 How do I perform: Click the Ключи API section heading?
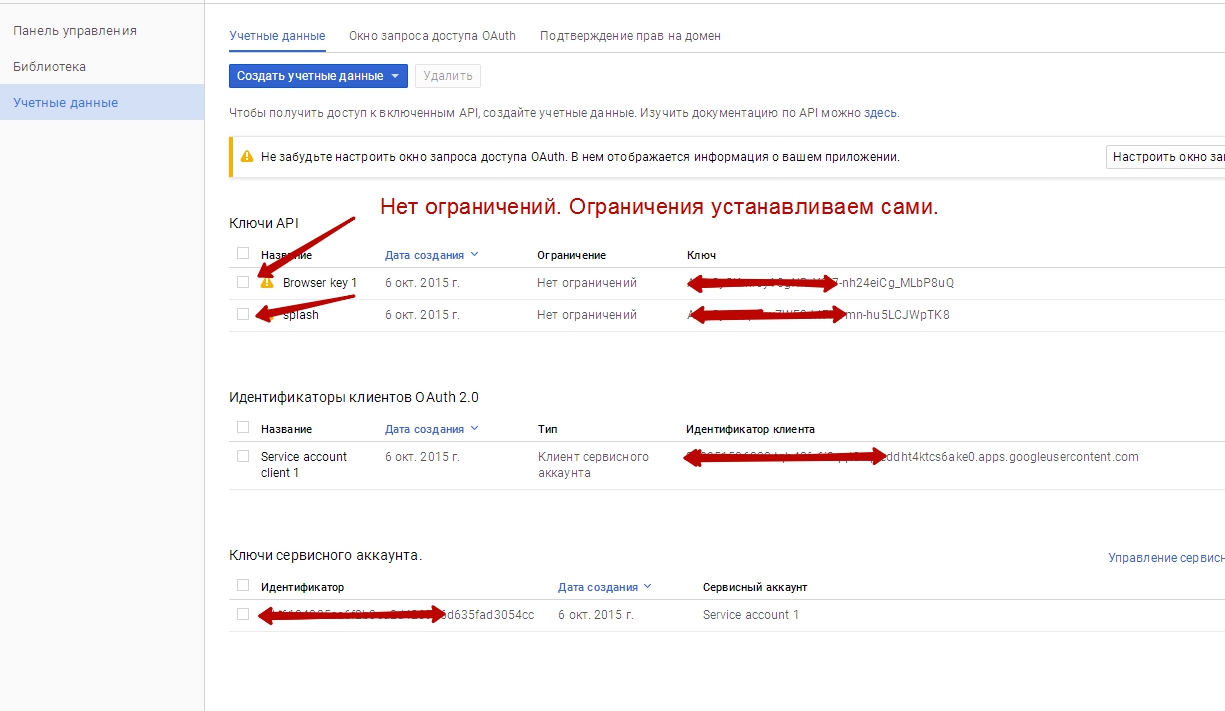(264, 223)
